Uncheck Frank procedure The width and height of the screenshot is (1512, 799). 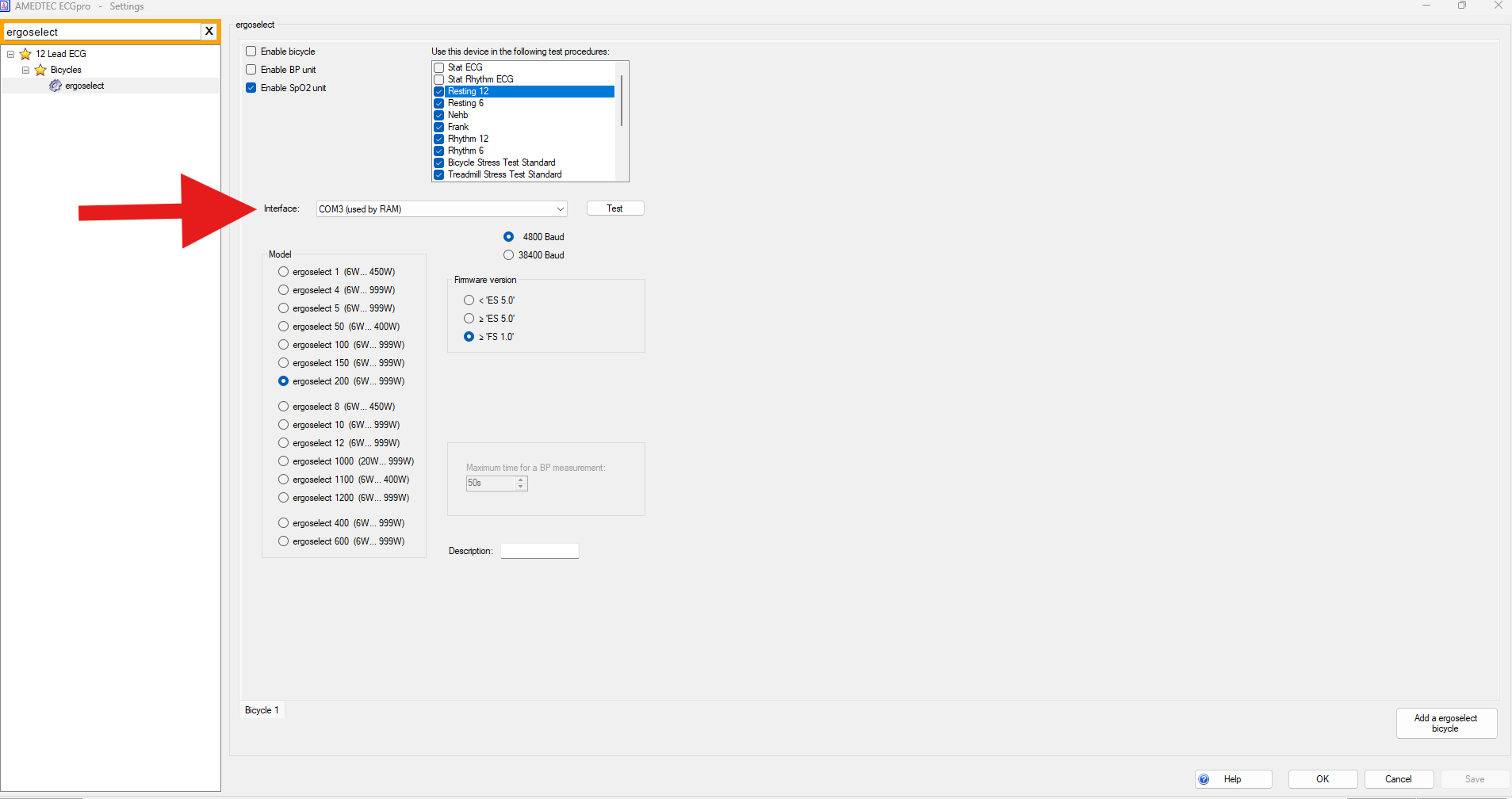(x=439, y=127)
